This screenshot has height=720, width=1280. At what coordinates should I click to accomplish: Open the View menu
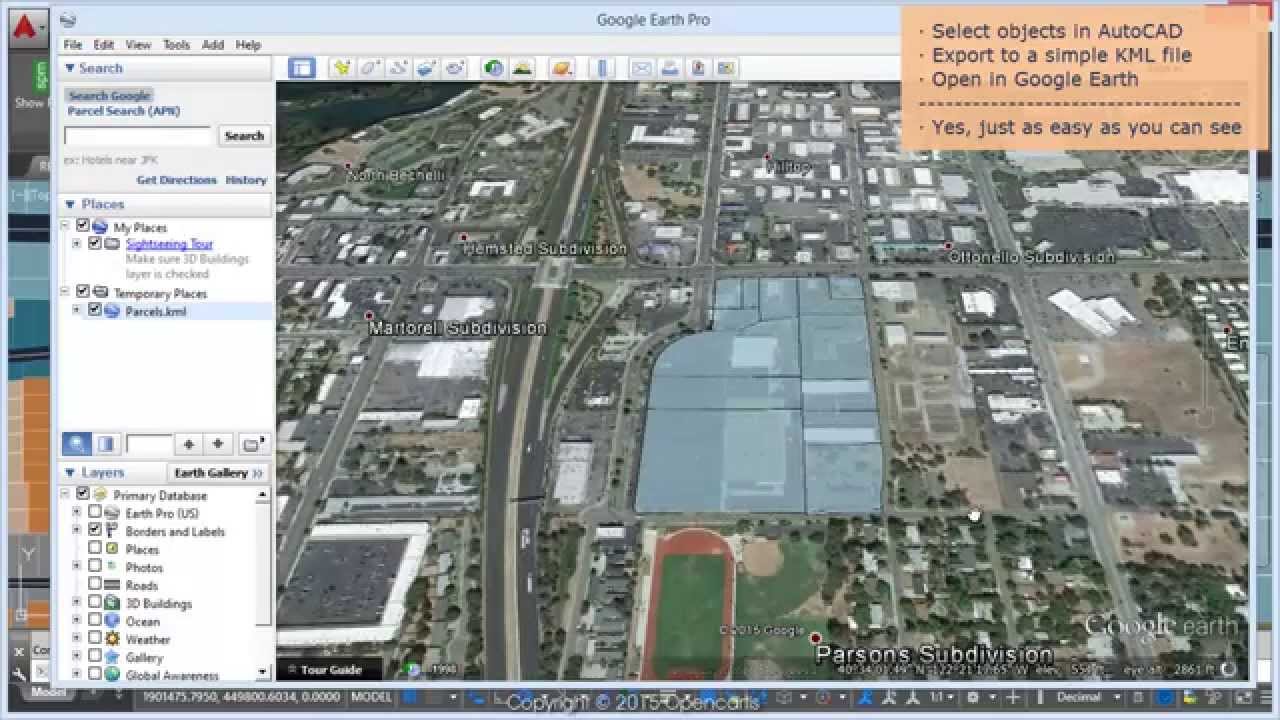click(x=138, y=45)
